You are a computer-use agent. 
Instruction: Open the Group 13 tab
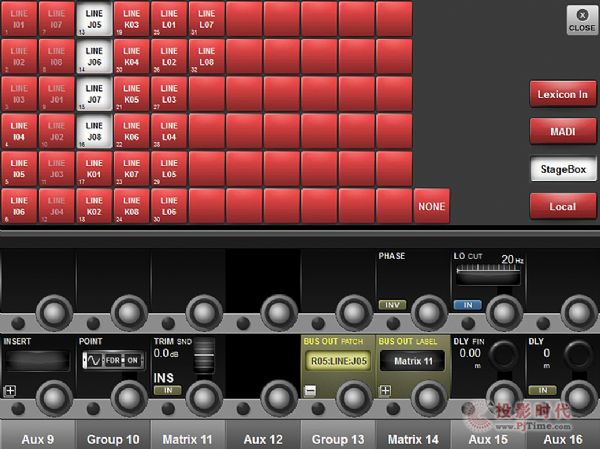pyautogui.click(x=338, y=439)
